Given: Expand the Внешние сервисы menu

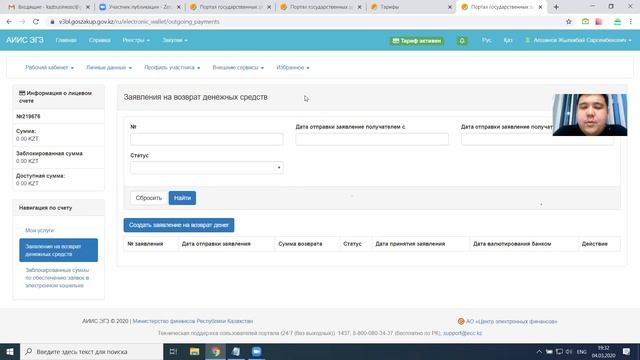Looking at the screenshot, I should [238, 67].
